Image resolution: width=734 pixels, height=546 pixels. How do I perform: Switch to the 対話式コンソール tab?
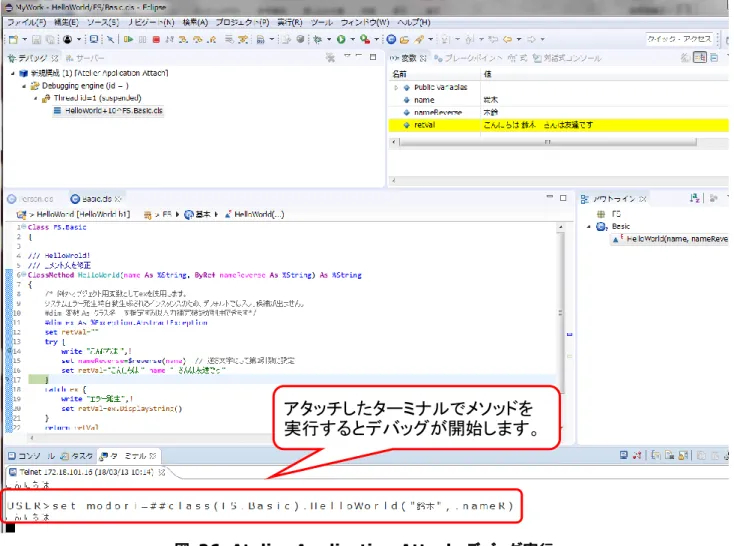(567, 58)
